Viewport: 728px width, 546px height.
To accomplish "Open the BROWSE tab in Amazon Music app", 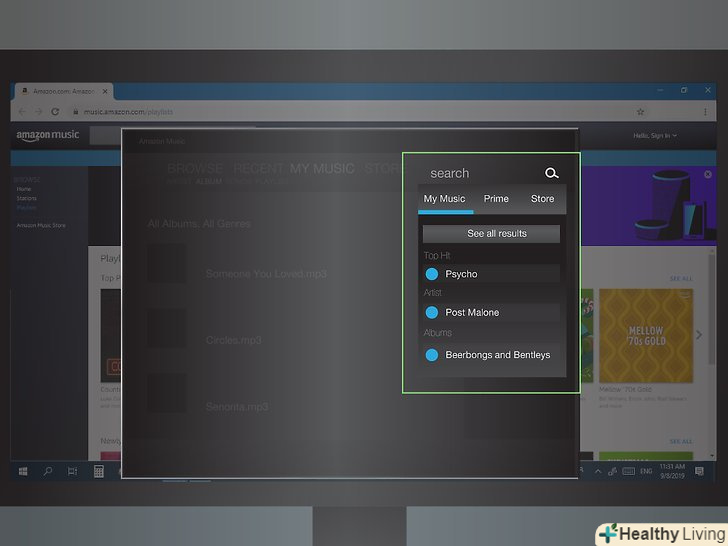I will 195,168.
